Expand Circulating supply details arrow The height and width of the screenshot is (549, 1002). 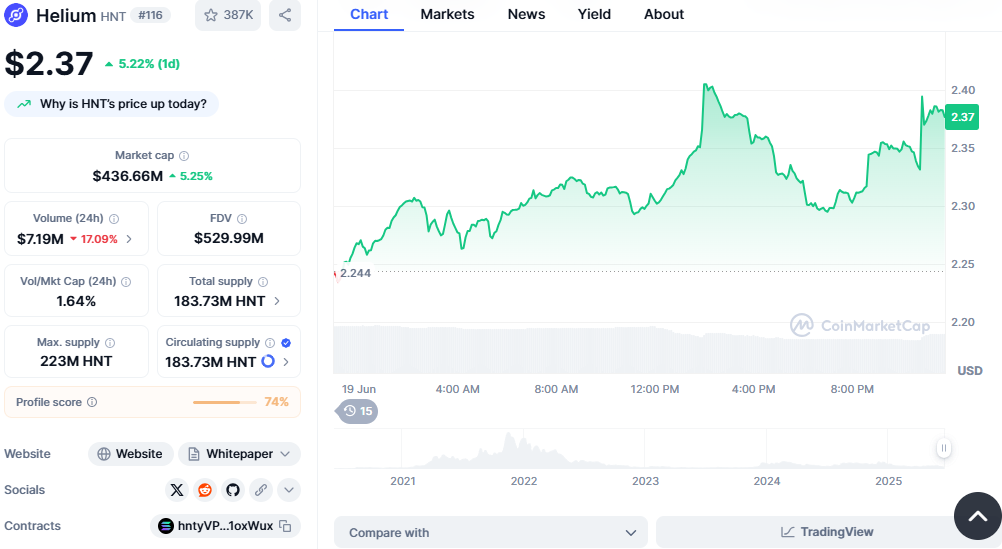point(286,362)
